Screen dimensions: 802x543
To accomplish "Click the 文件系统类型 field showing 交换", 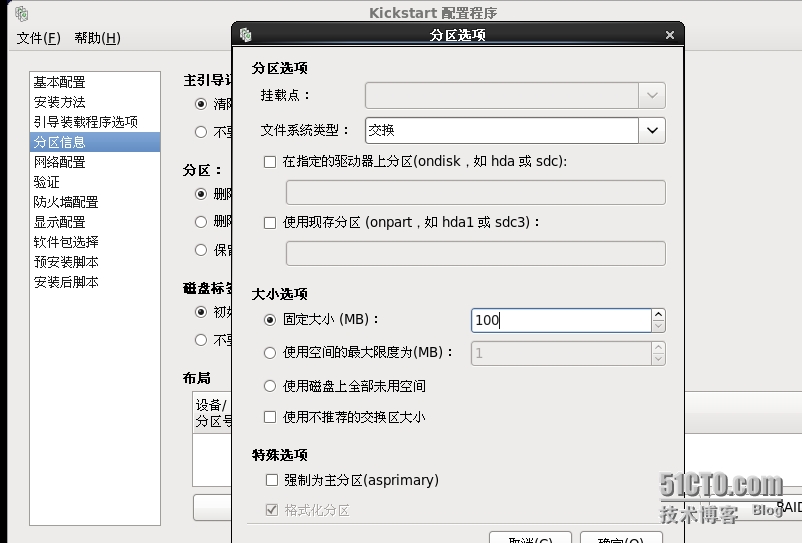I will coord(502,130).
